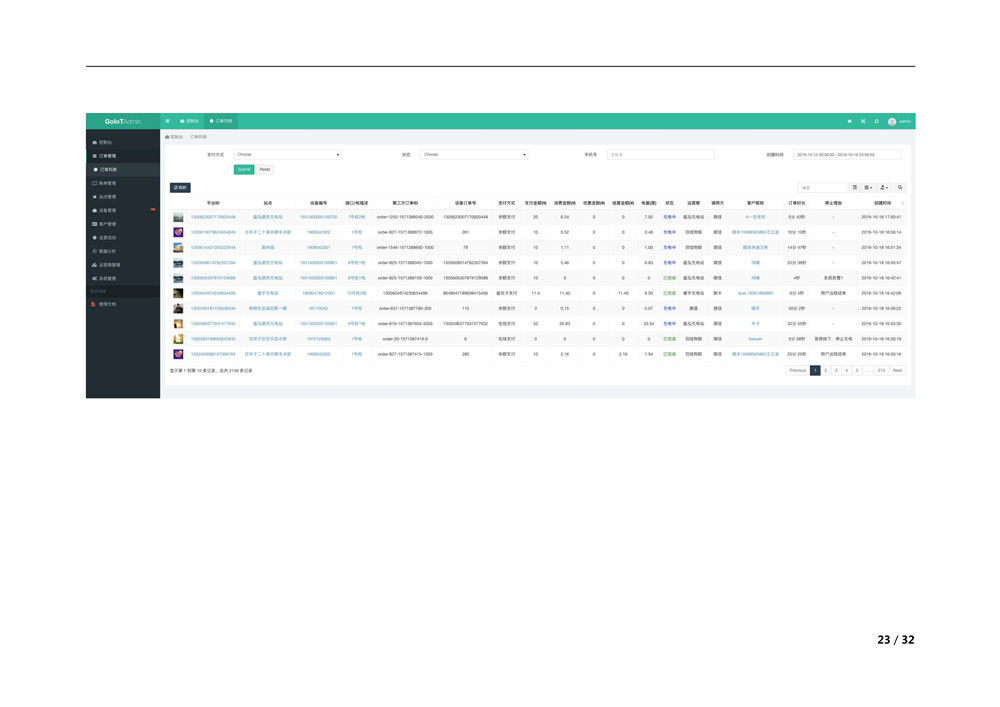Click the search magnifier icon above table

tap(900, 187)
